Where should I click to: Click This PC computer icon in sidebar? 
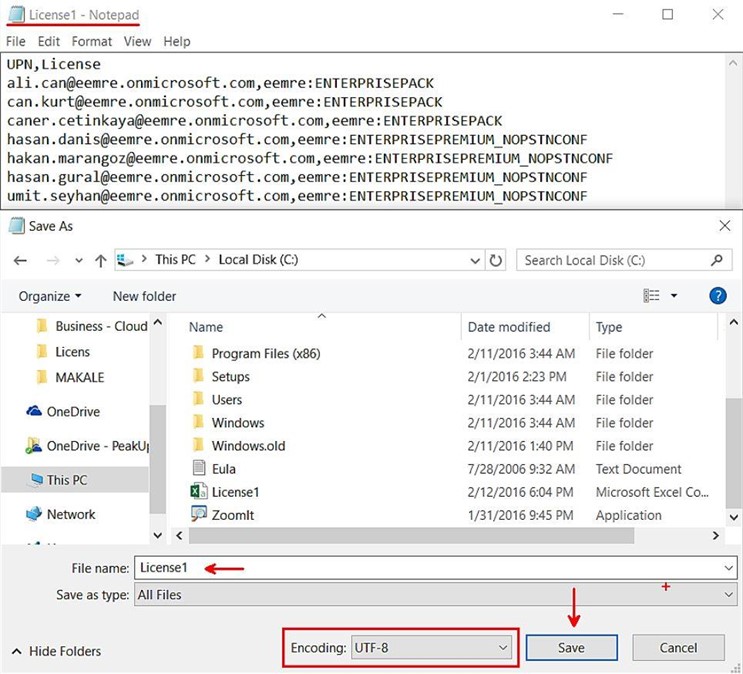click(36, 480)
